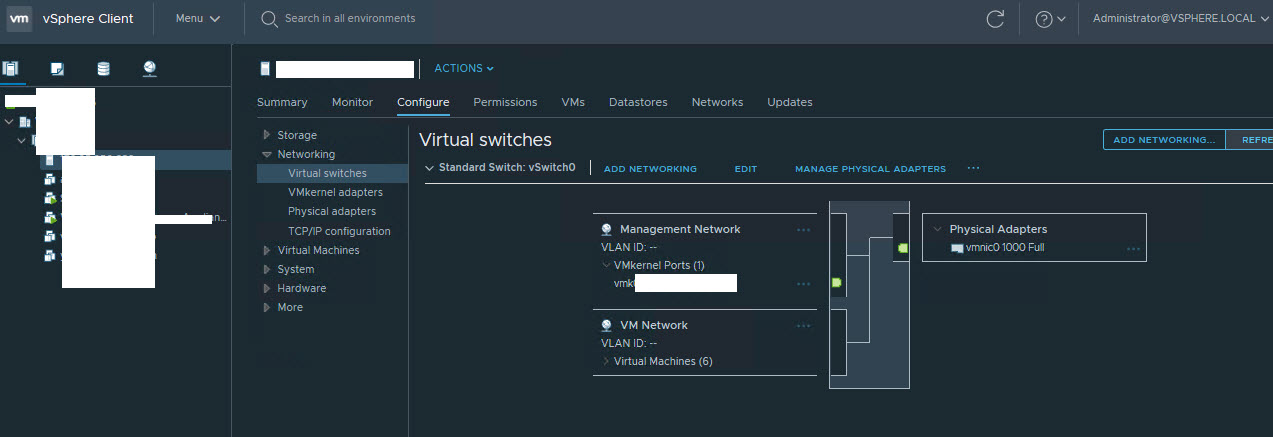The height and width of the screenshot is (437, 1273).
Task: Open vmnic0 adapter ellipsis options
Action: [1133, 249]
